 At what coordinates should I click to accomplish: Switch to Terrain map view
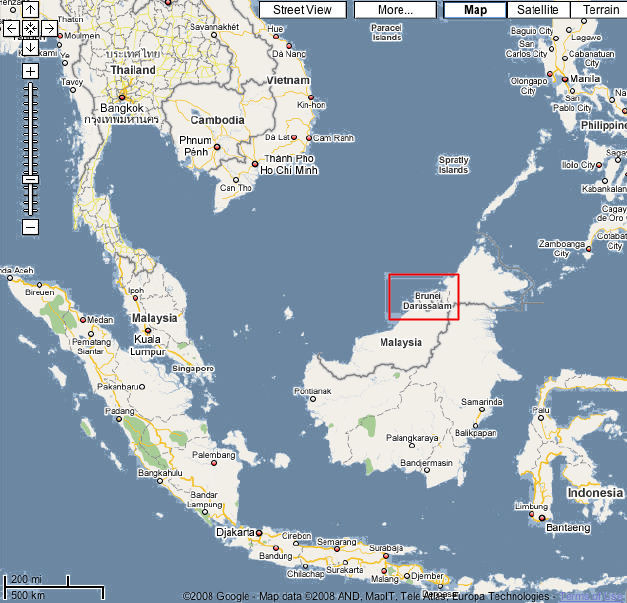tap(600, 10)
